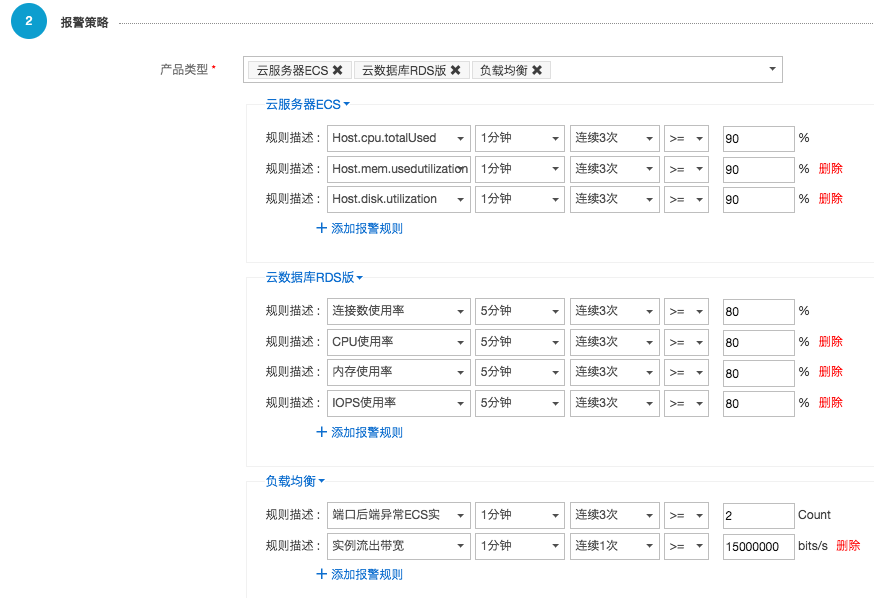Image resolution: width=874 pixels, height=598 pixels.
Task: Click the threshold field for 连接数使用率
Action: coord(759,312)
